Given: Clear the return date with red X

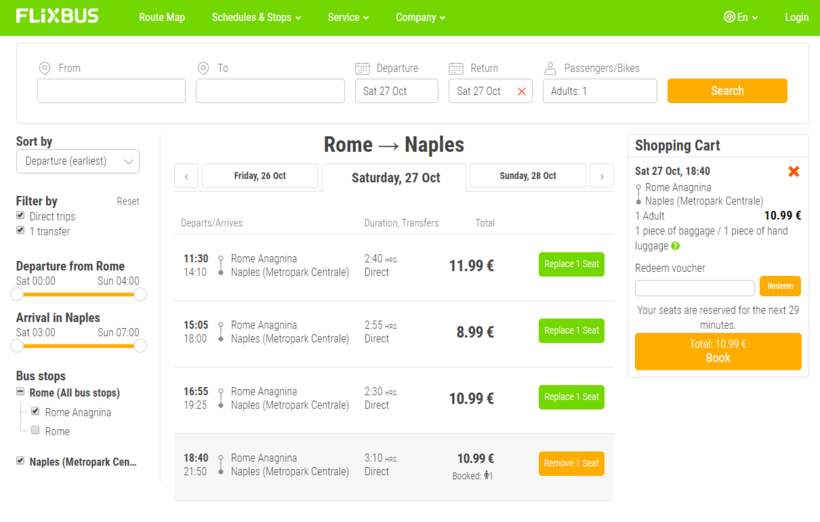Looking at the screenshot, I should pos(521,91).
